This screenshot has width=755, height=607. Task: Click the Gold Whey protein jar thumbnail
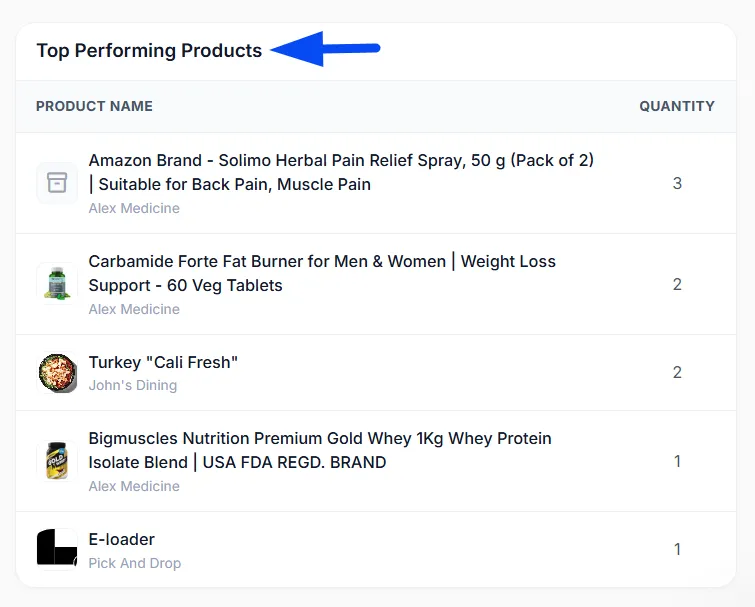pos(57,461)
